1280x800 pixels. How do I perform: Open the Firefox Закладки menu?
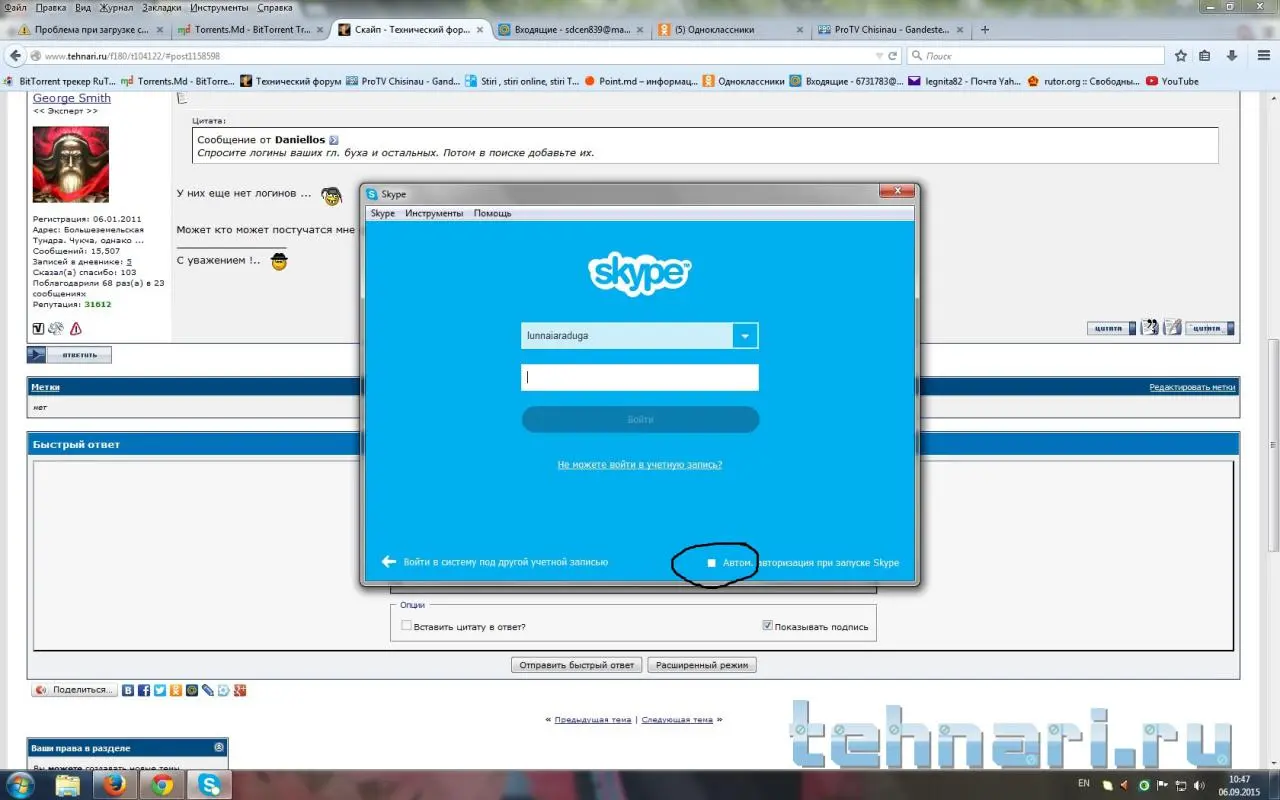click(x=162, y=7)
